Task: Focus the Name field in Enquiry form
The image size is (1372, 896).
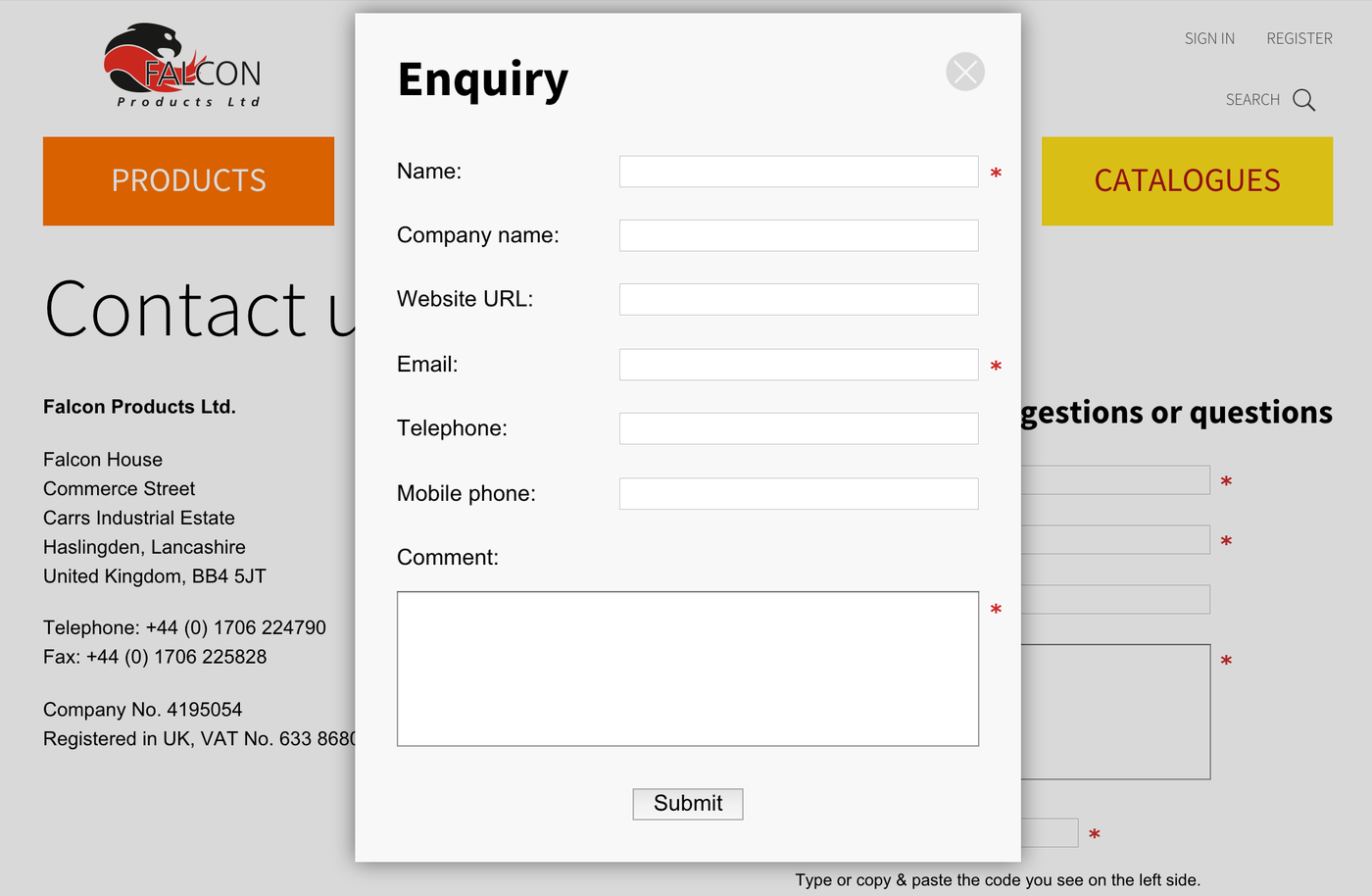Action: click(x=798, y=172)
